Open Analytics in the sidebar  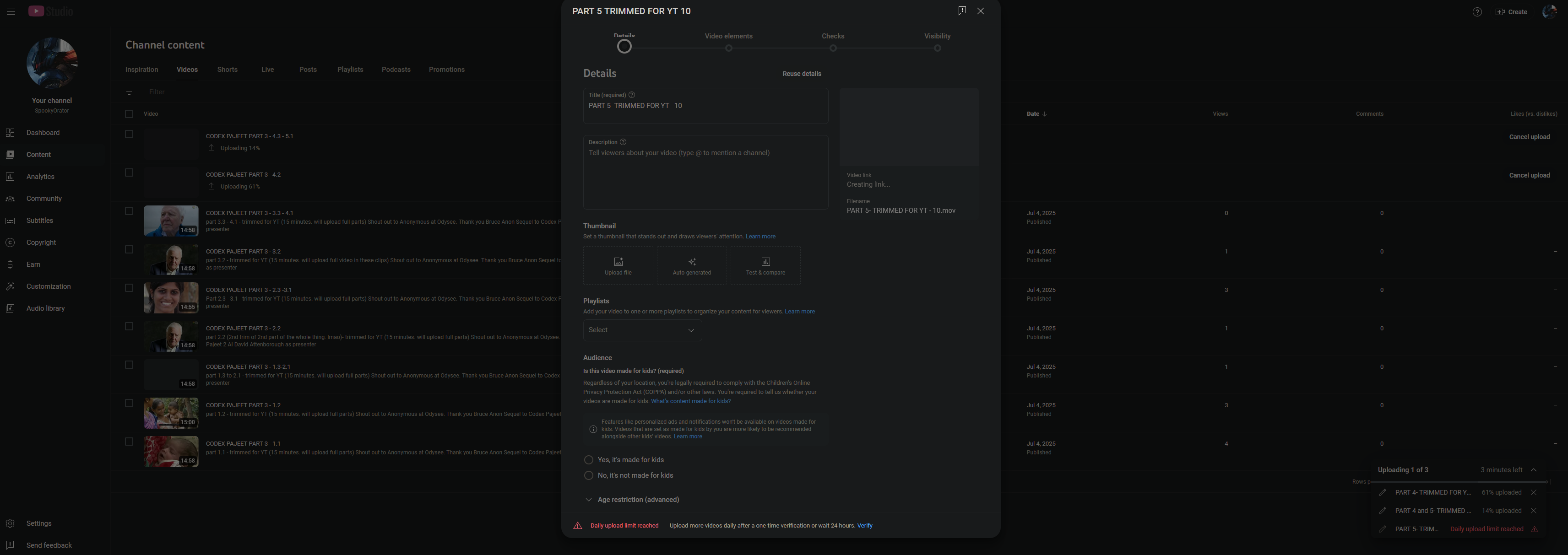click(40, 177)
